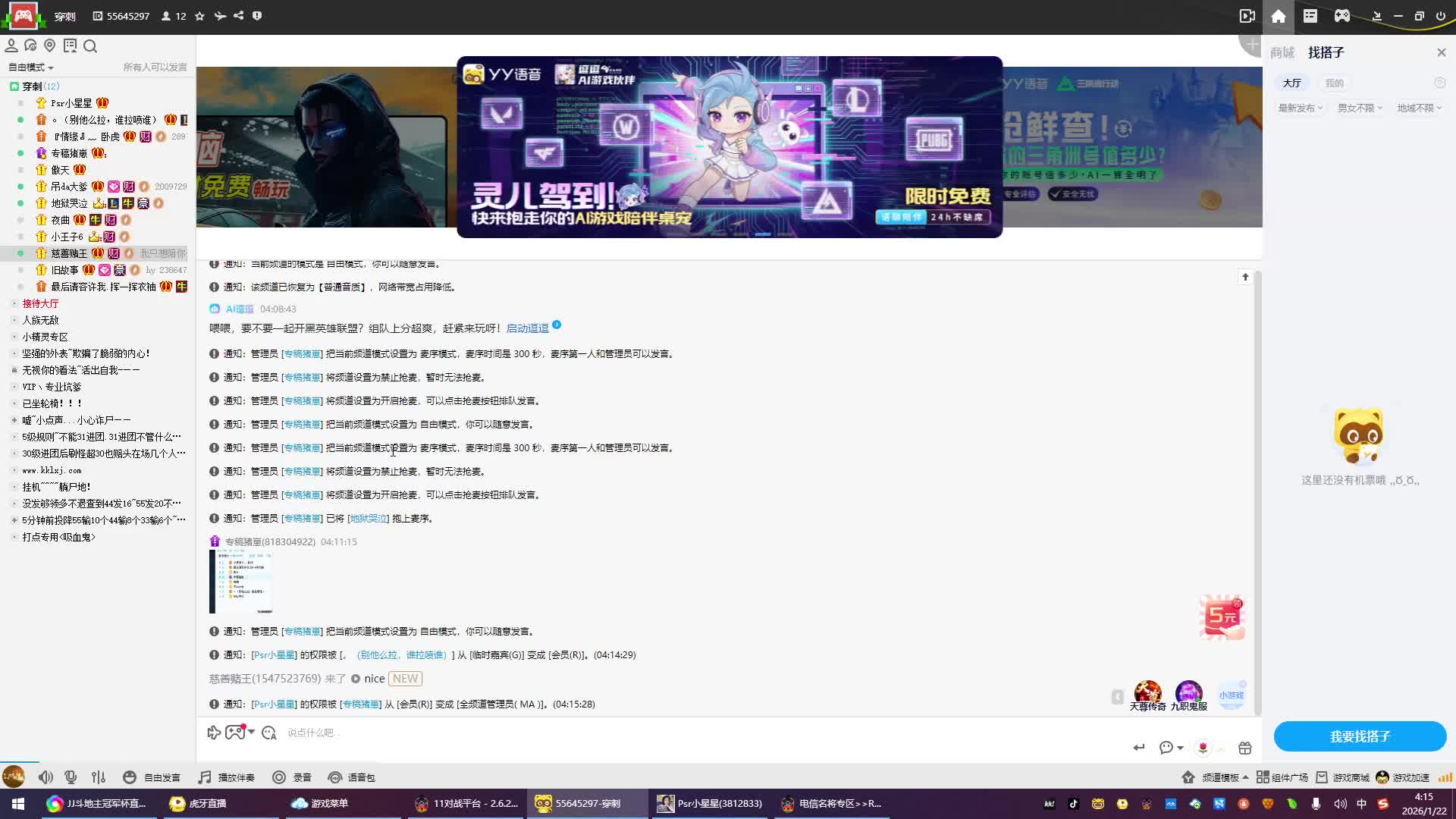Click the search icon above channel list
This screenshot has height=819, width=1456.
coord(90,46)
